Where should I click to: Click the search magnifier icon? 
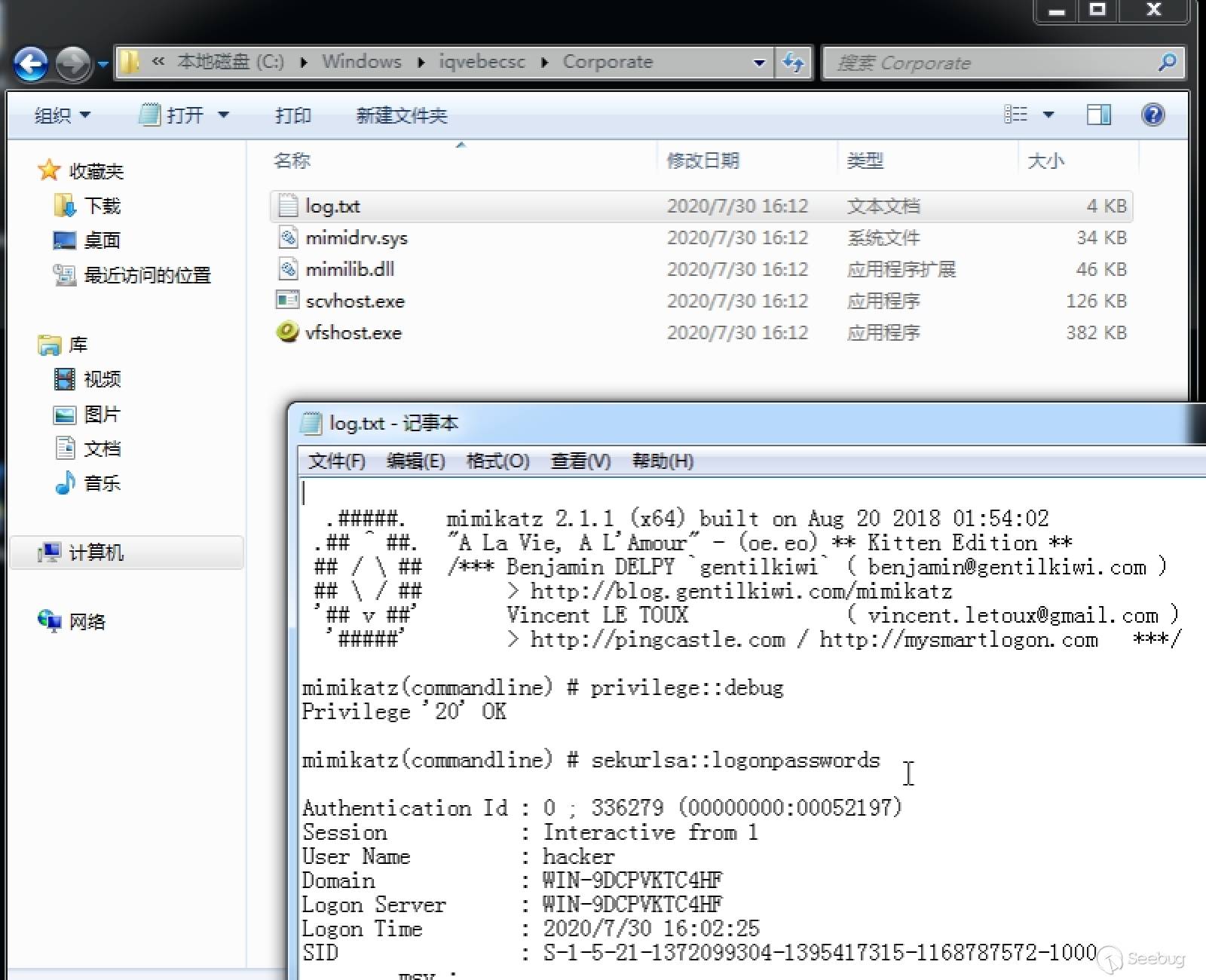tap(1167, 63)
